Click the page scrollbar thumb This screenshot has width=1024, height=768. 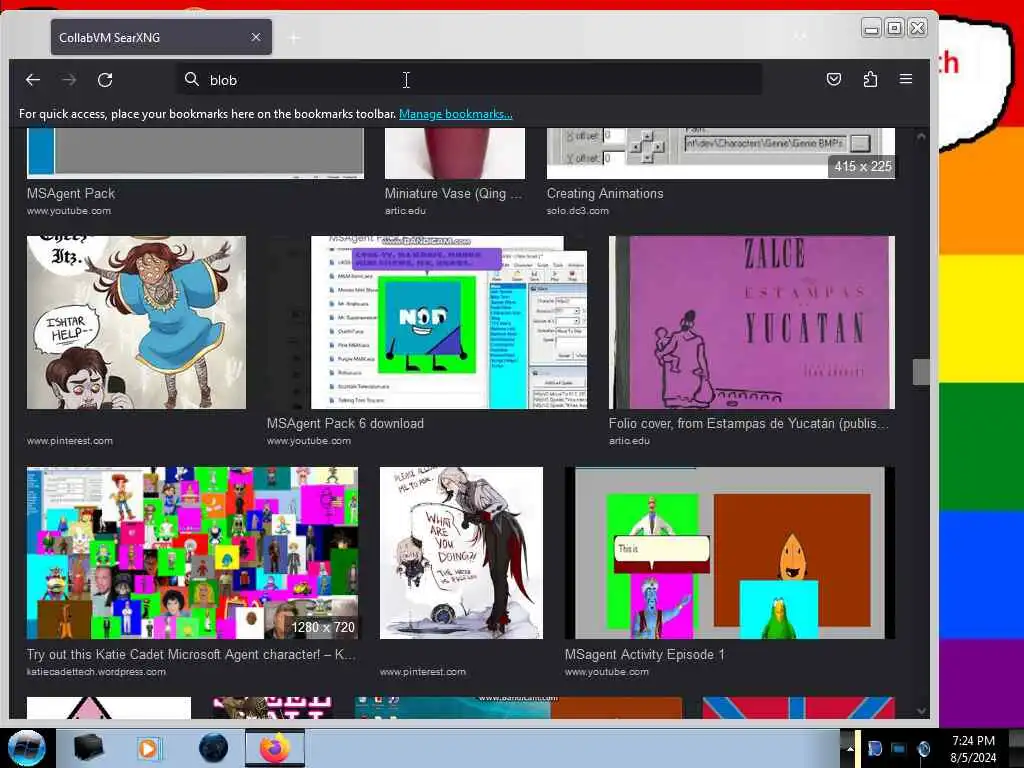(x=921, y=372)
